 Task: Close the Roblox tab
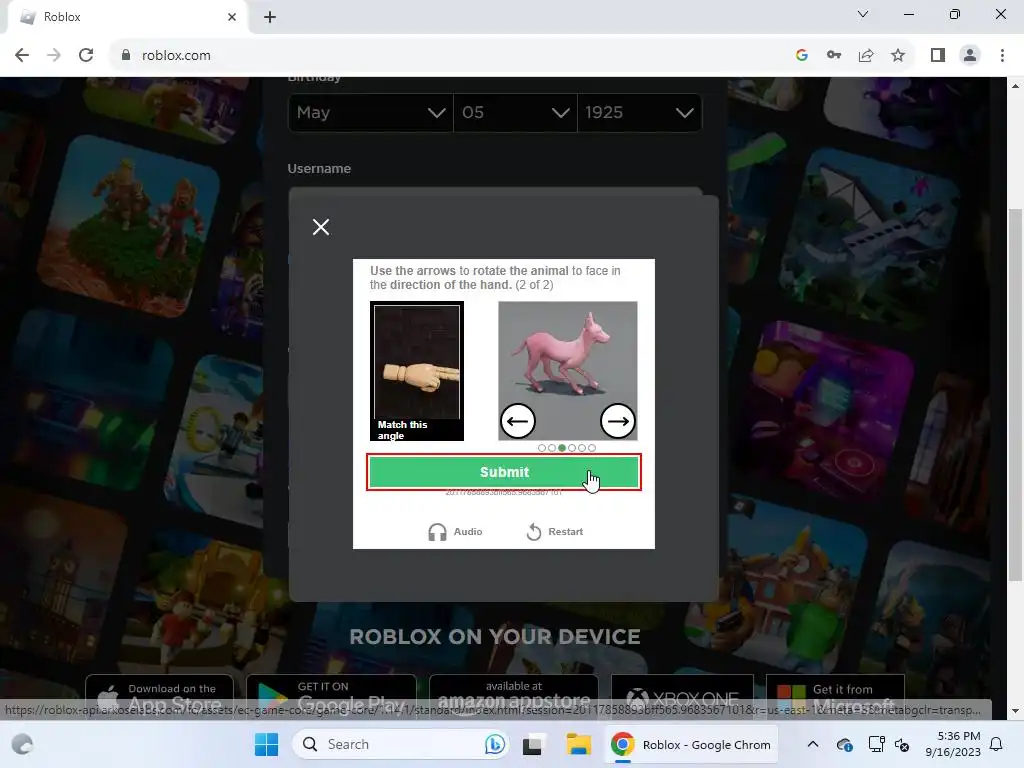click(232, 17)
